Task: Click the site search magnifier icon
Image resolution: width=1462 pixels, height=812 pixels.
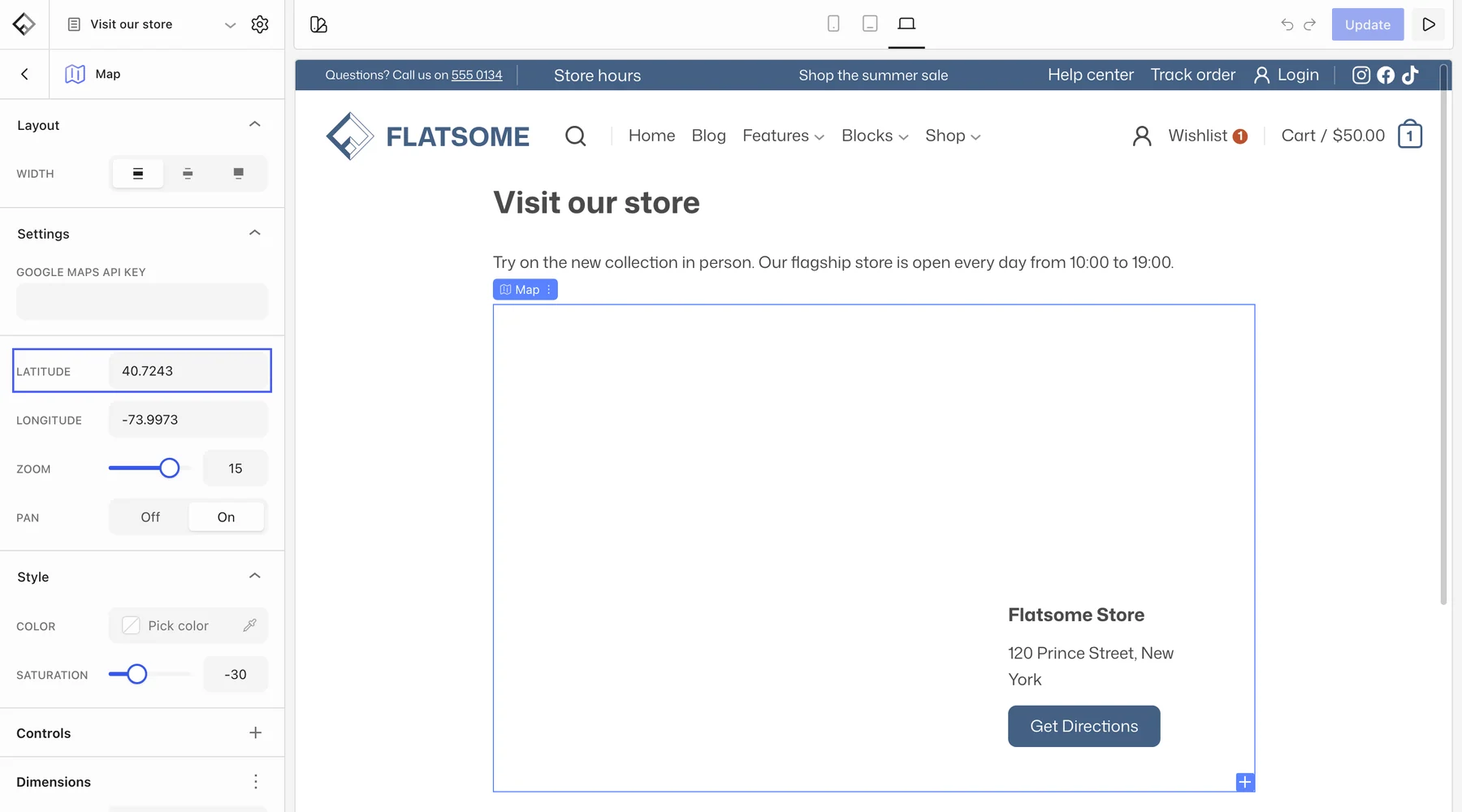Action: tap(576, 136)
